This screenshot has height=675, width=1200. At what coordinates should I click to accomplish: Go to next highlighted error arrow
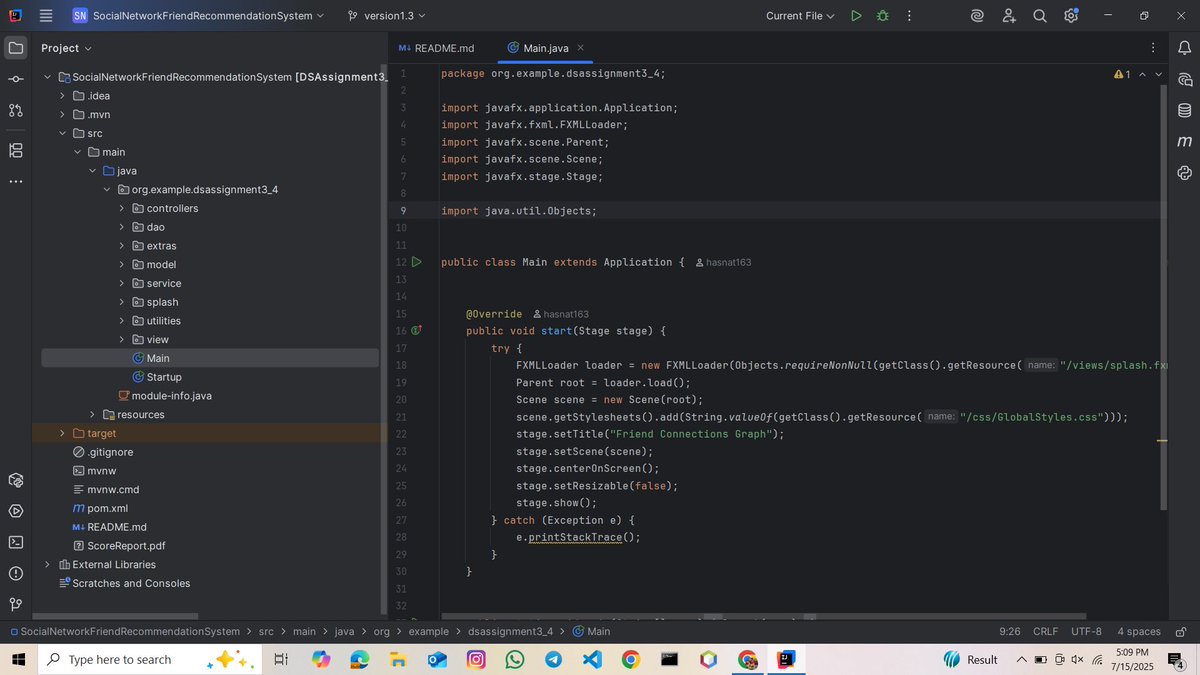pos(1159,74)
